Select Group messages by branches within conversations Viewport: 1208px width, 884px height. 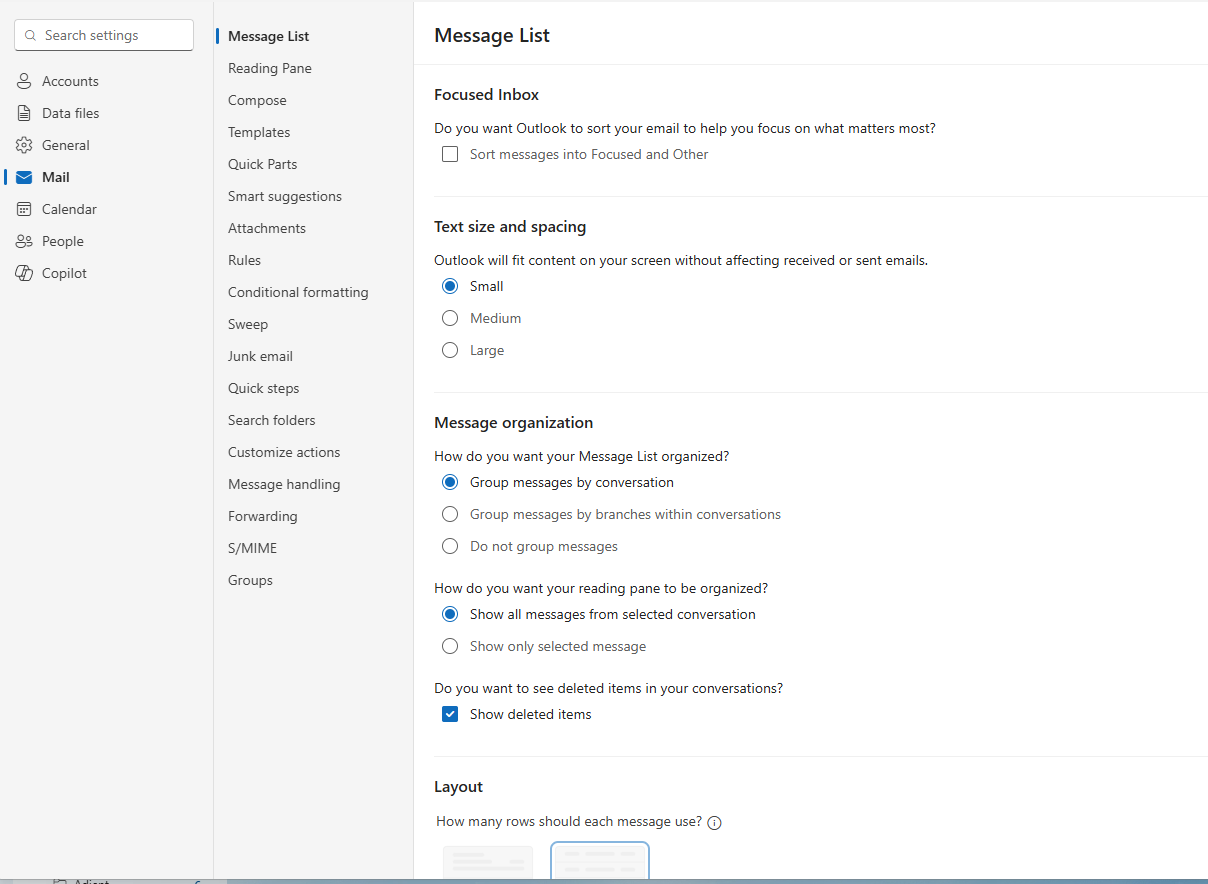coord(450,514)
